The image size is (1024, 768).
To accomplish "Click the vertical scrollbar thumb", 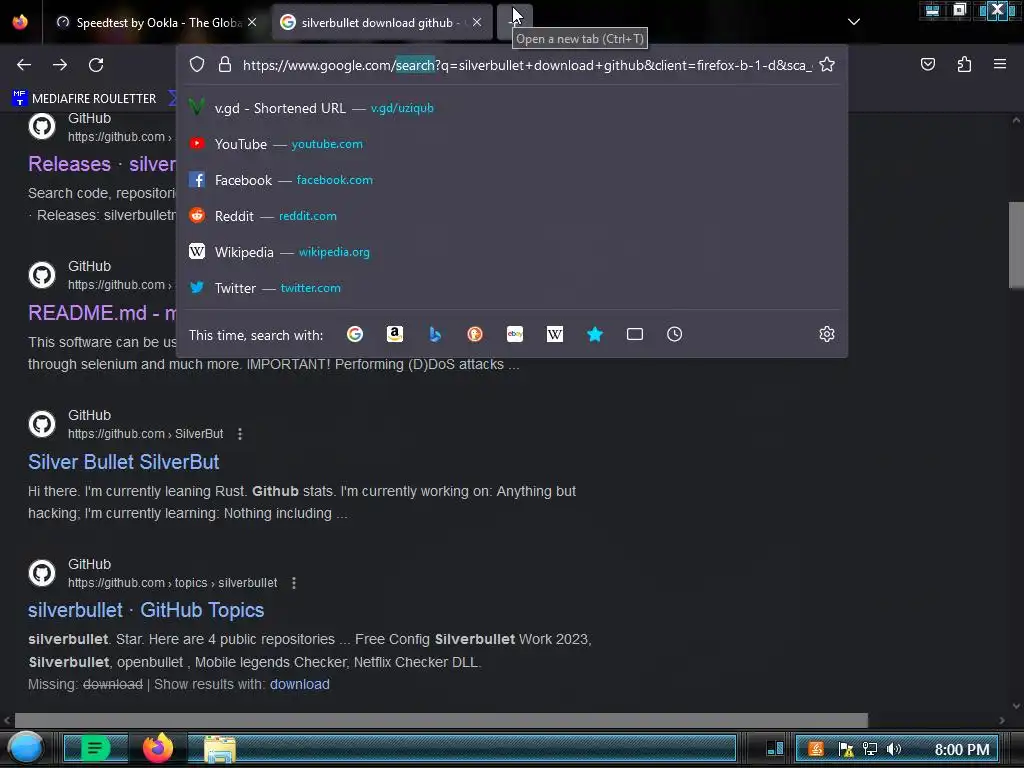I will [1016, 244].
